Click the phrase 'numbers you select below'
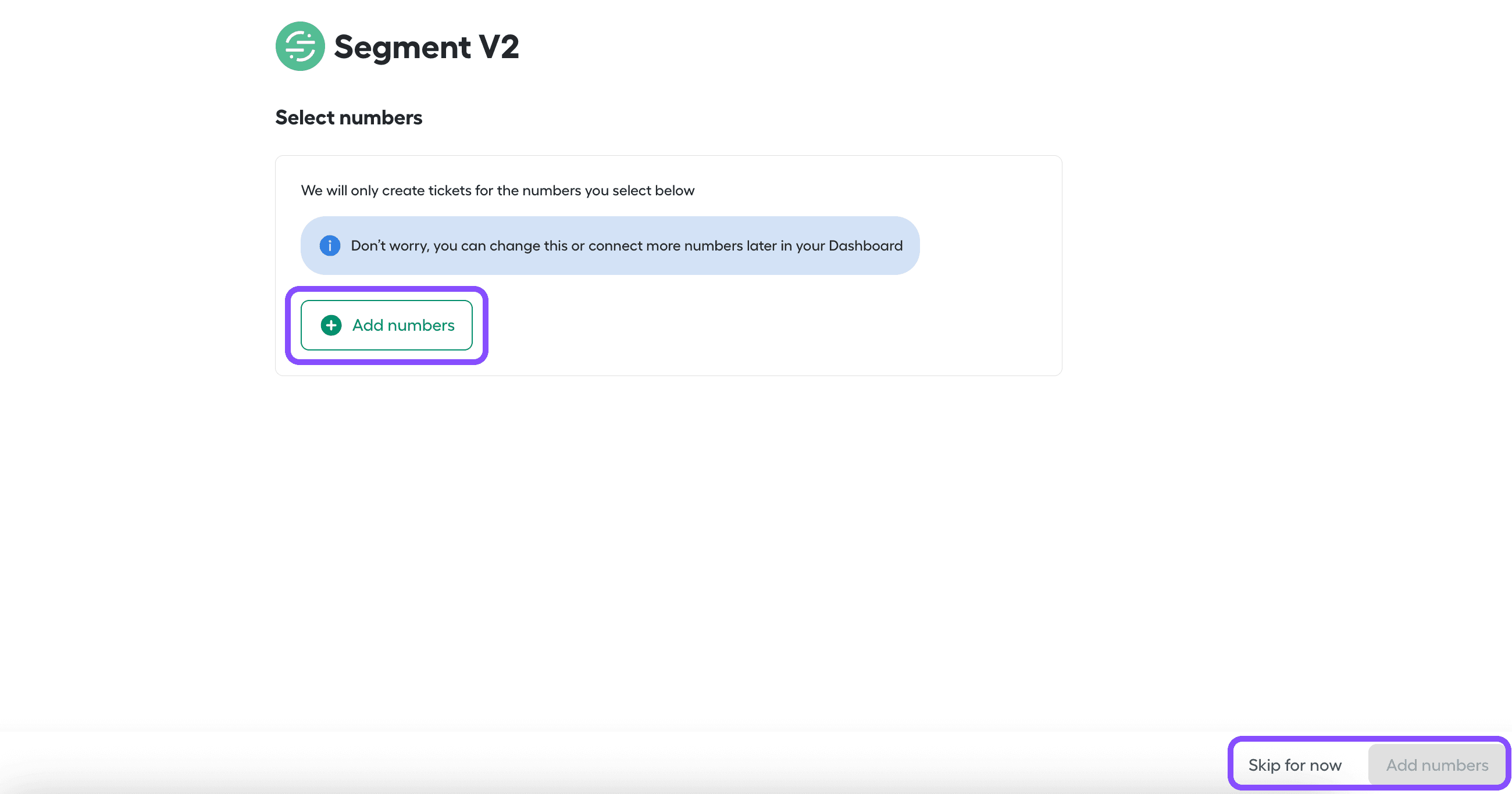The height and width of the screenshot is (794, 1512). point(608,191)
